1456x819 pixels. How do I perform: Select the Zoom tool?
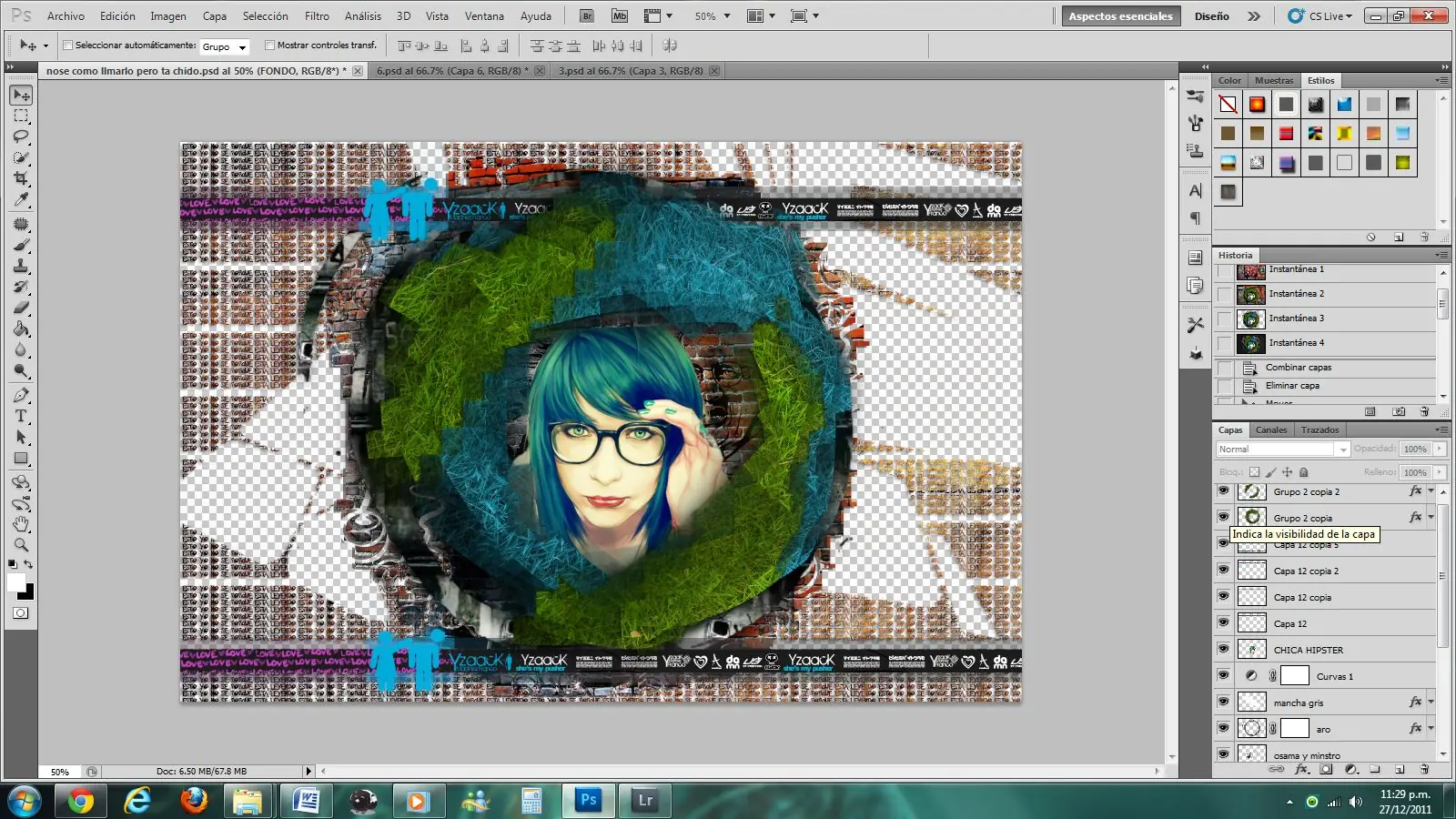tap(21, 545)
